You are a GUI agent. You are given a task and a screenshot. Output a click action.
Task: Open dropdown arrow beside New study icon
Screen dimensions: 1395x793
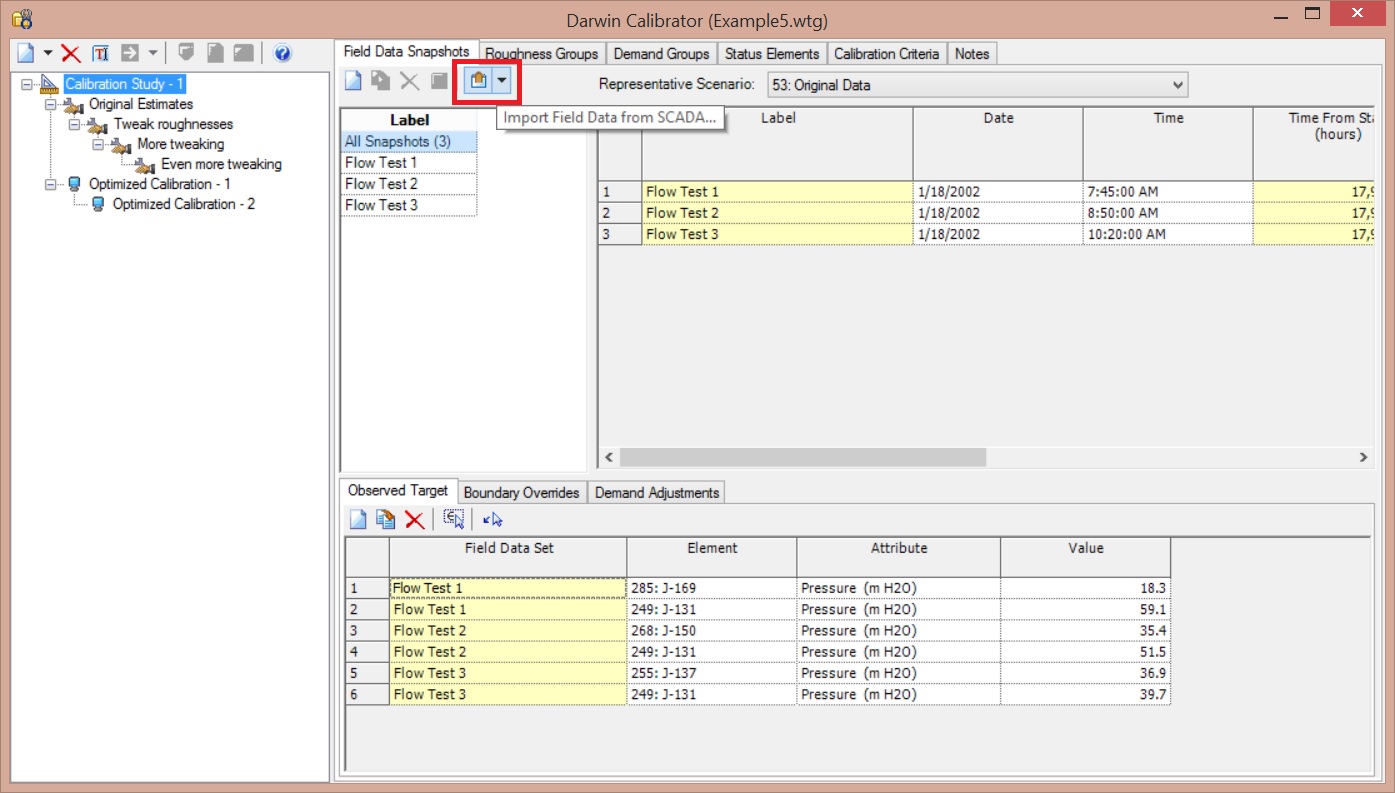[x=47, y=54]
